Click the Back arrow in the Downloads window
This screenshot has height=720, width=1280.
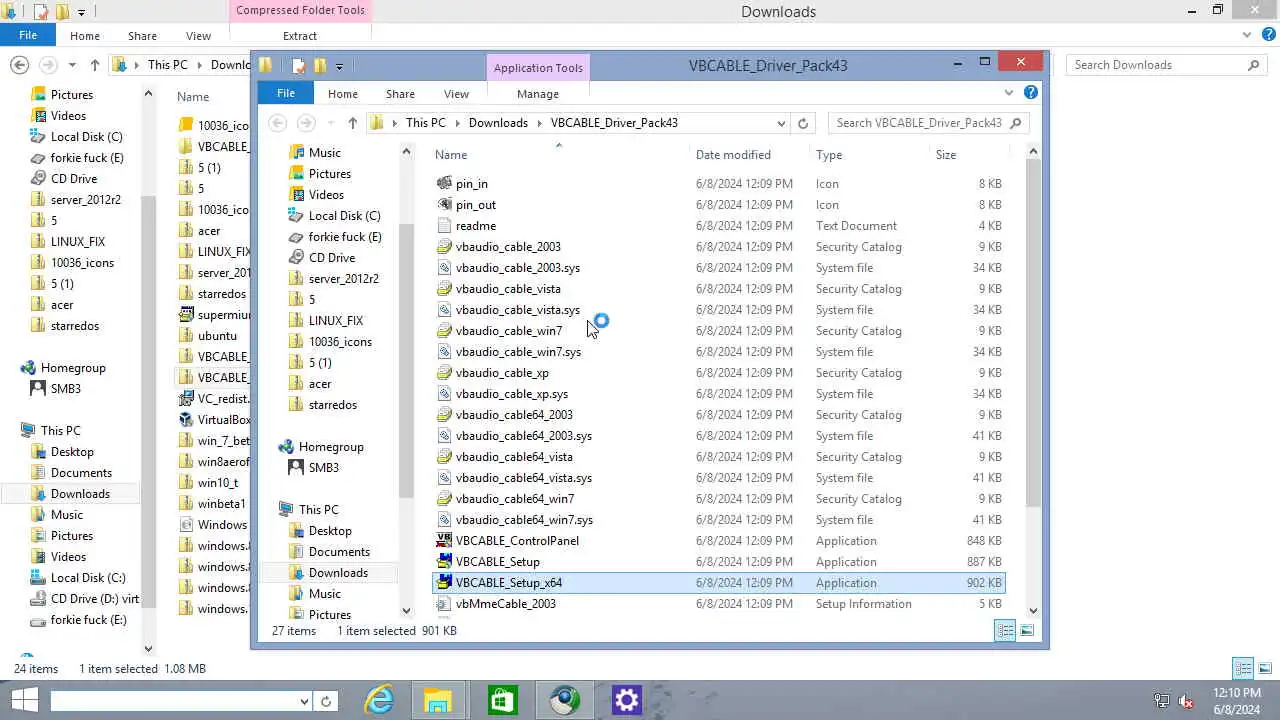tap(19, 65)
